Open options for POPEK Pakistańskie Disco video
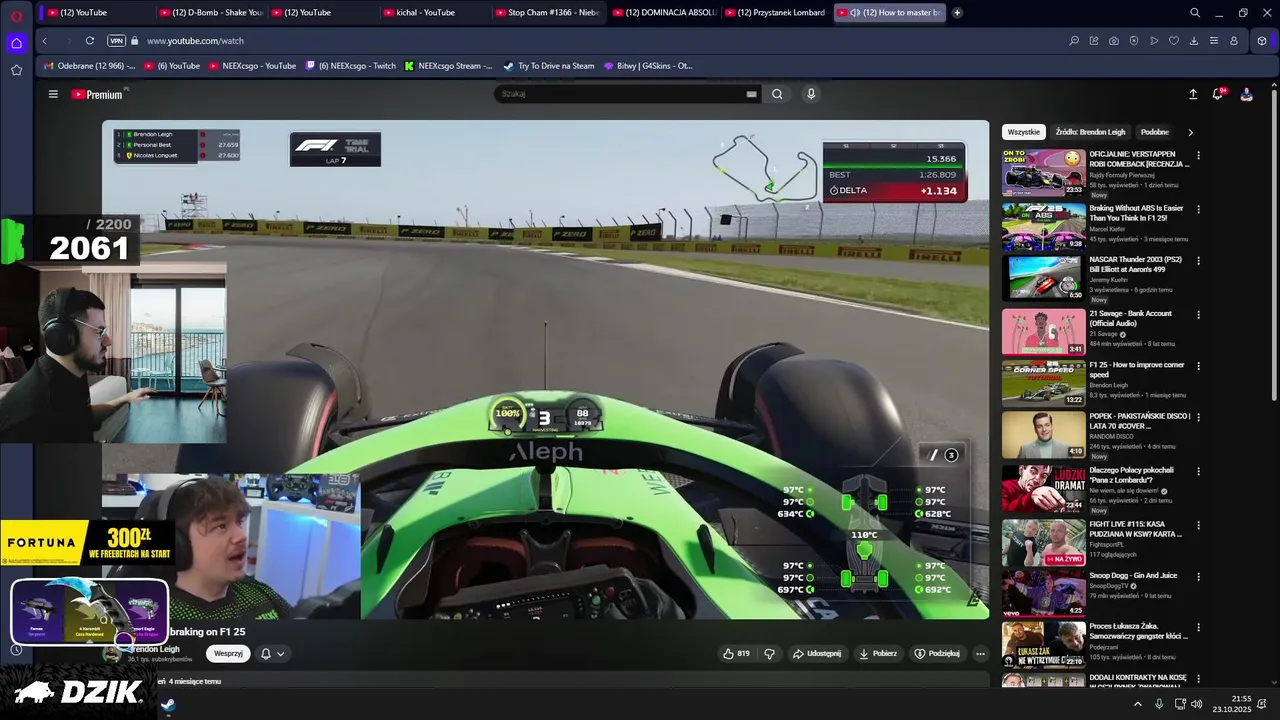Image resolution: width=1280 pixels, height=720 pixels. click(x=1198, y=417)
